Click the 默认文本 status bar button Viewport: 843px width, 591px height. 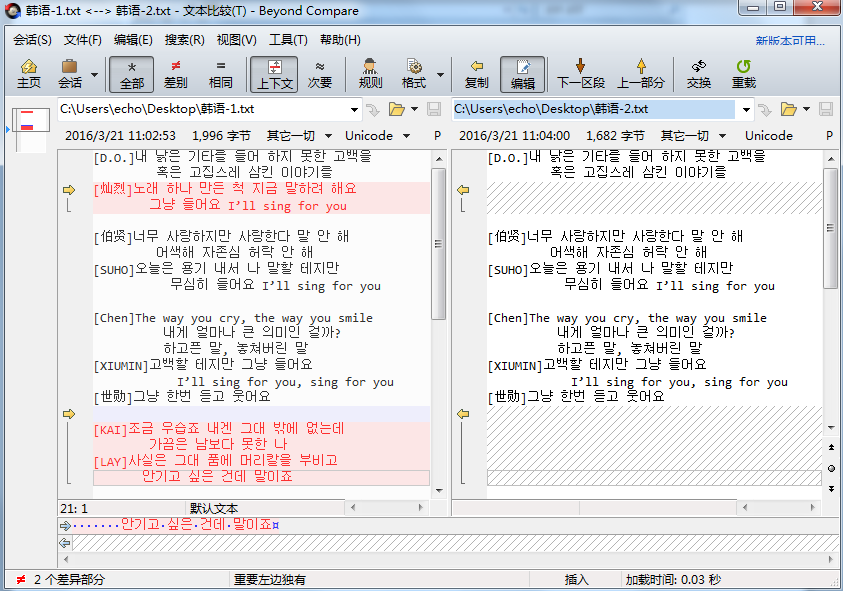[x=212, y=508]
